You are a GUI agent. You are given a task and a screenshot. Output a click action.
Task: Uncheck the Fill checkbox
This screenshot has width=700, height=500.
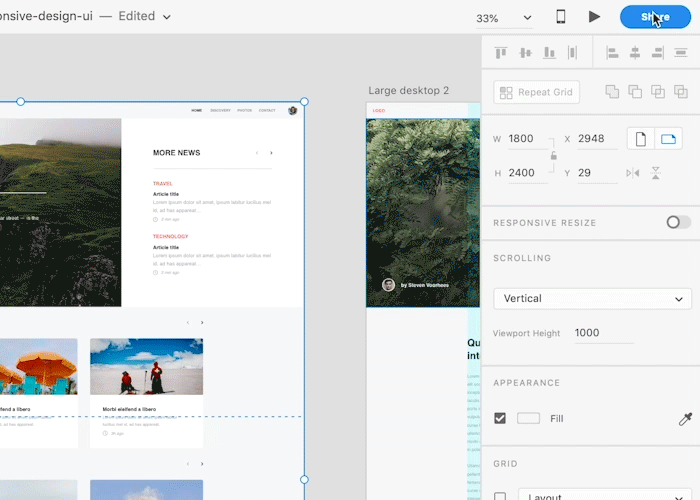click(x=500, y=418)
